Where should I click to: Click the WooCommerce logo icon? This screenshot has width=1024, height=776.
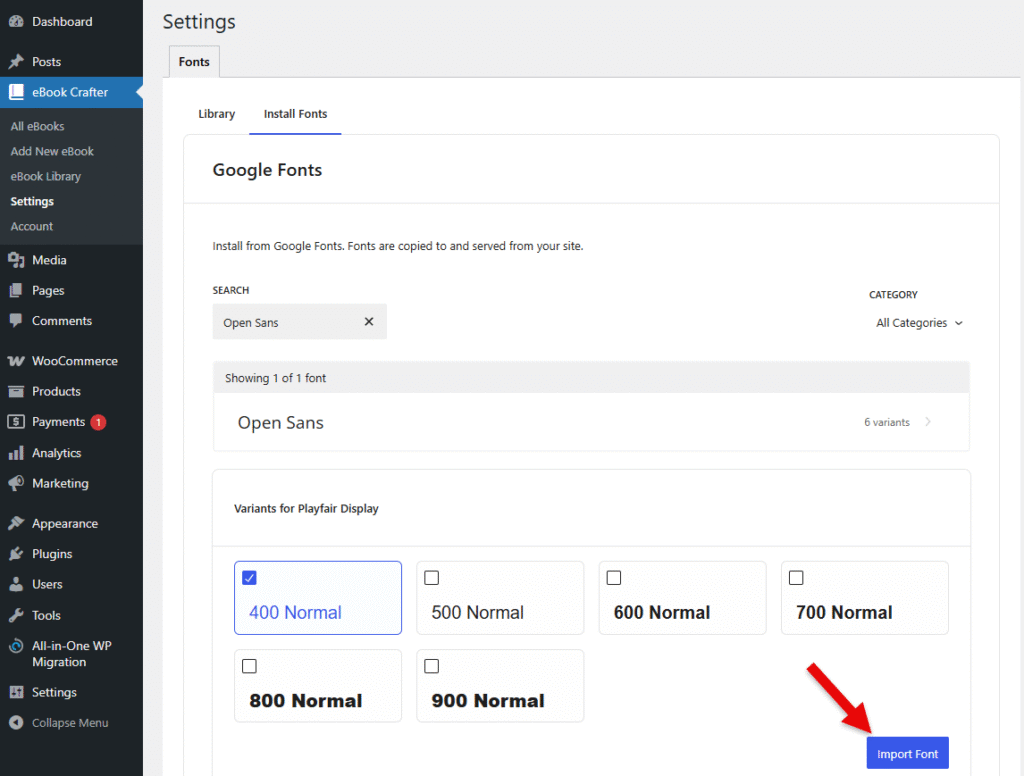click(16, 361)
